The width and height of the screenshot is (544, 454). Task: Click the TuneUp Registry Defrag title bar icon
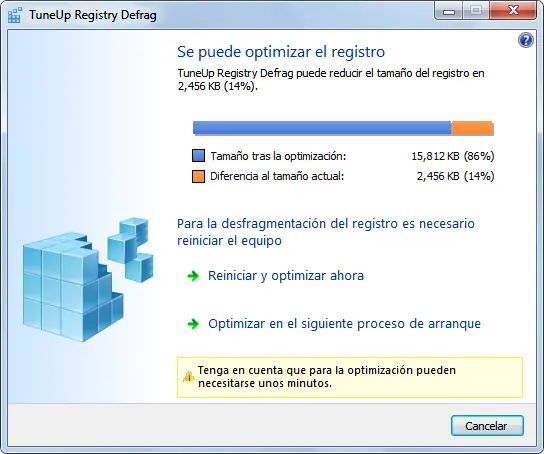(x=15, y=15)
